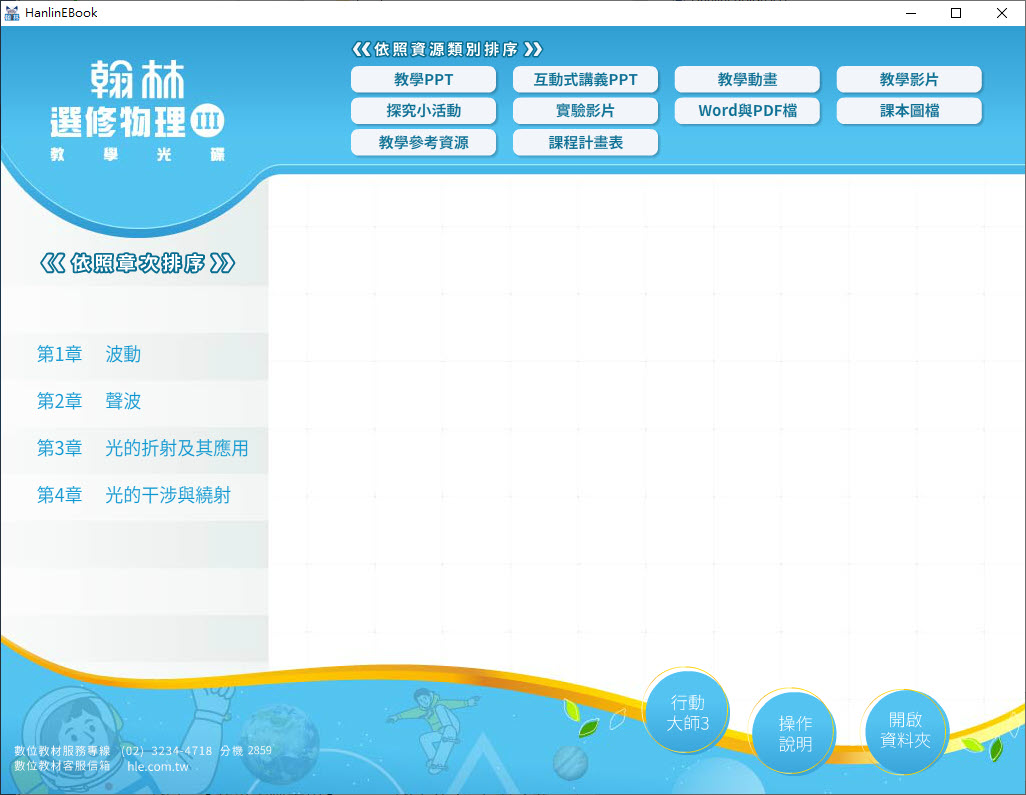Click the hle.com.tw support address
This screenshot has height=795, width=1026.
coord(158,766)
